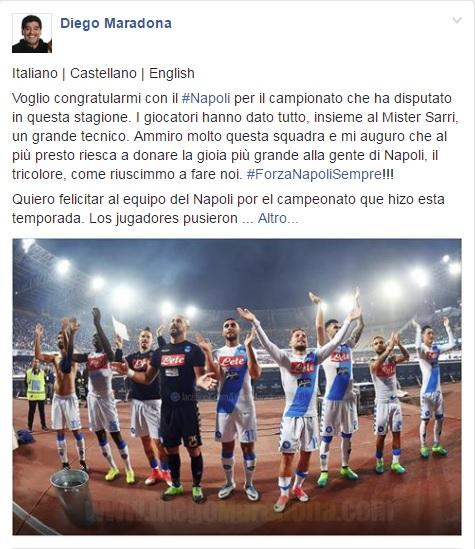
Task: Click the number 25 on black shorts
Action: pyautogui.click(x=194, y=440)
